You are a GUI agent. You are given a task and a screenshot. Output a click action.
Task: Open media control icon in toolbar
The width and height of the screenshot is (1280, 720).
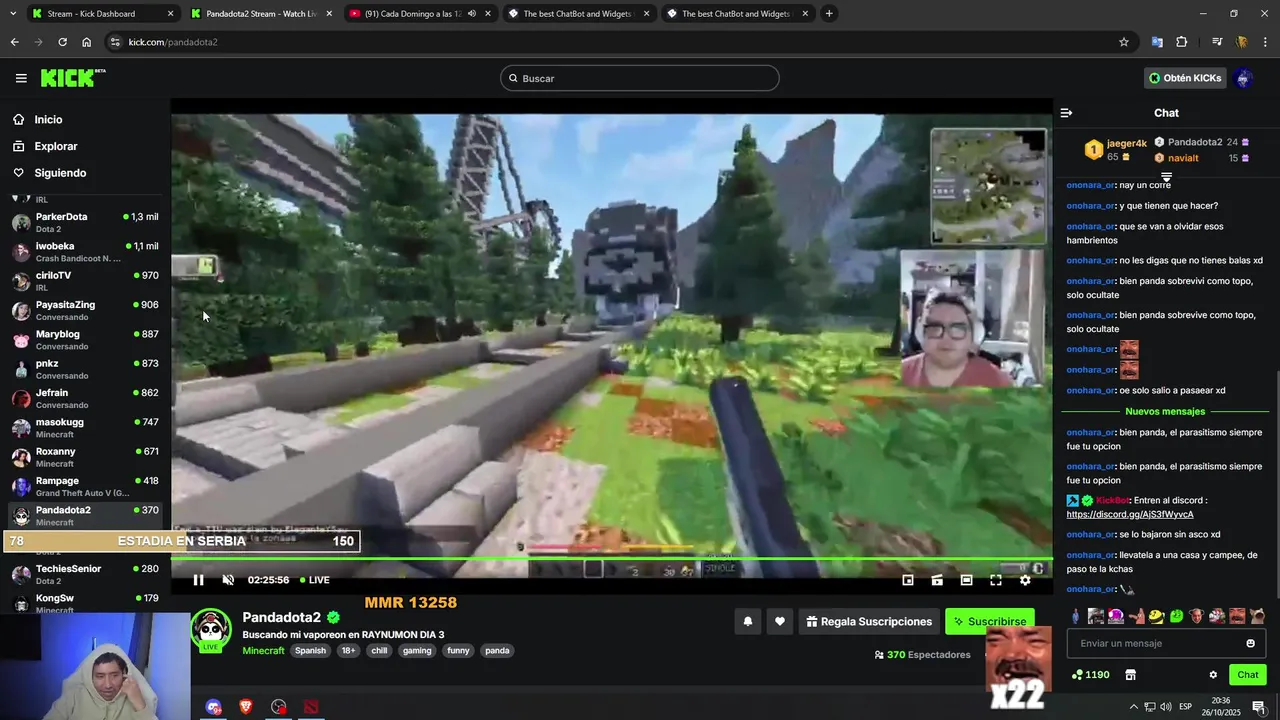point(1217,42)
